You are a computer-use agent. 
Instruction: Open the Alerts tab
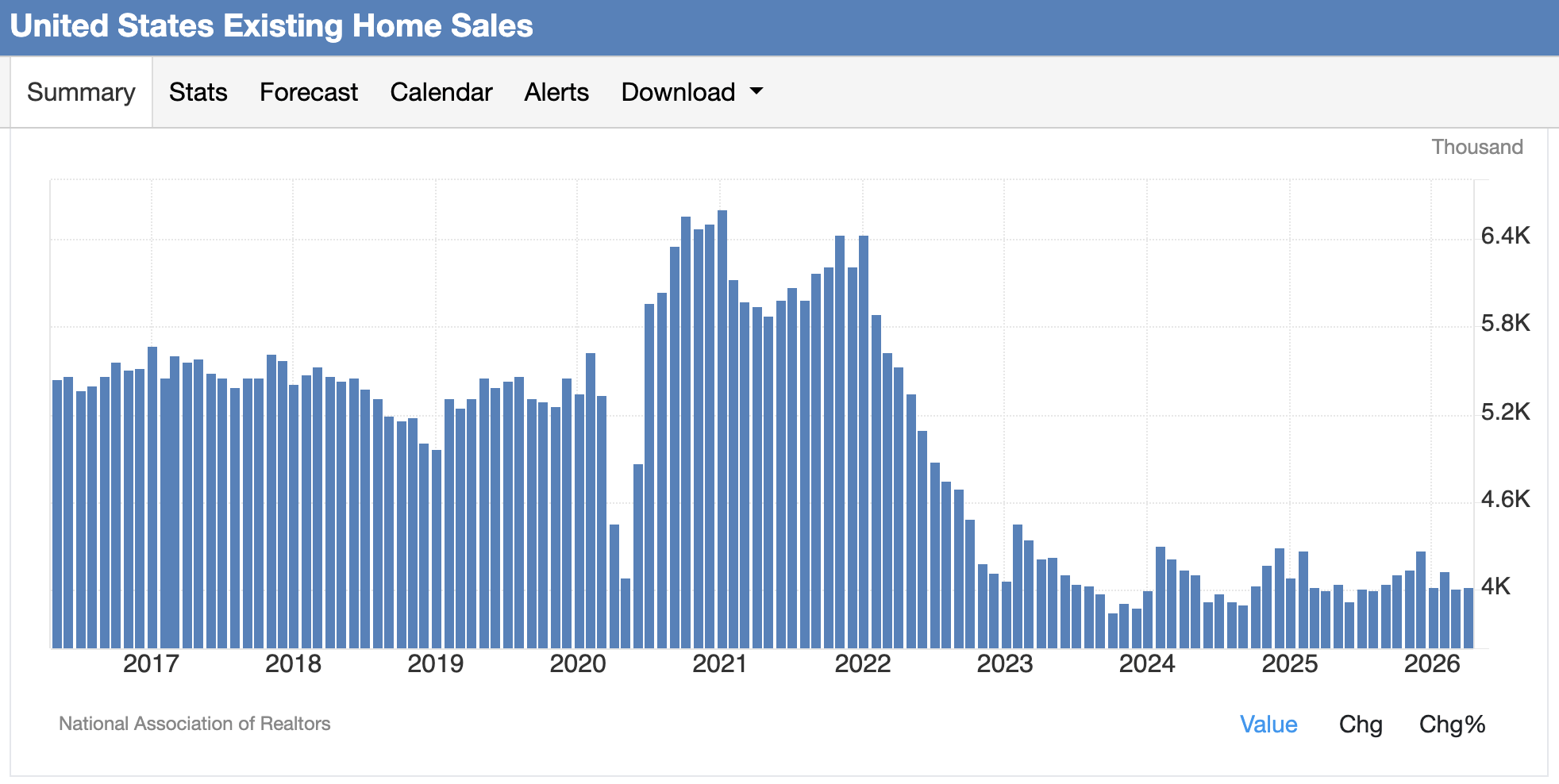tap(556, 92)
